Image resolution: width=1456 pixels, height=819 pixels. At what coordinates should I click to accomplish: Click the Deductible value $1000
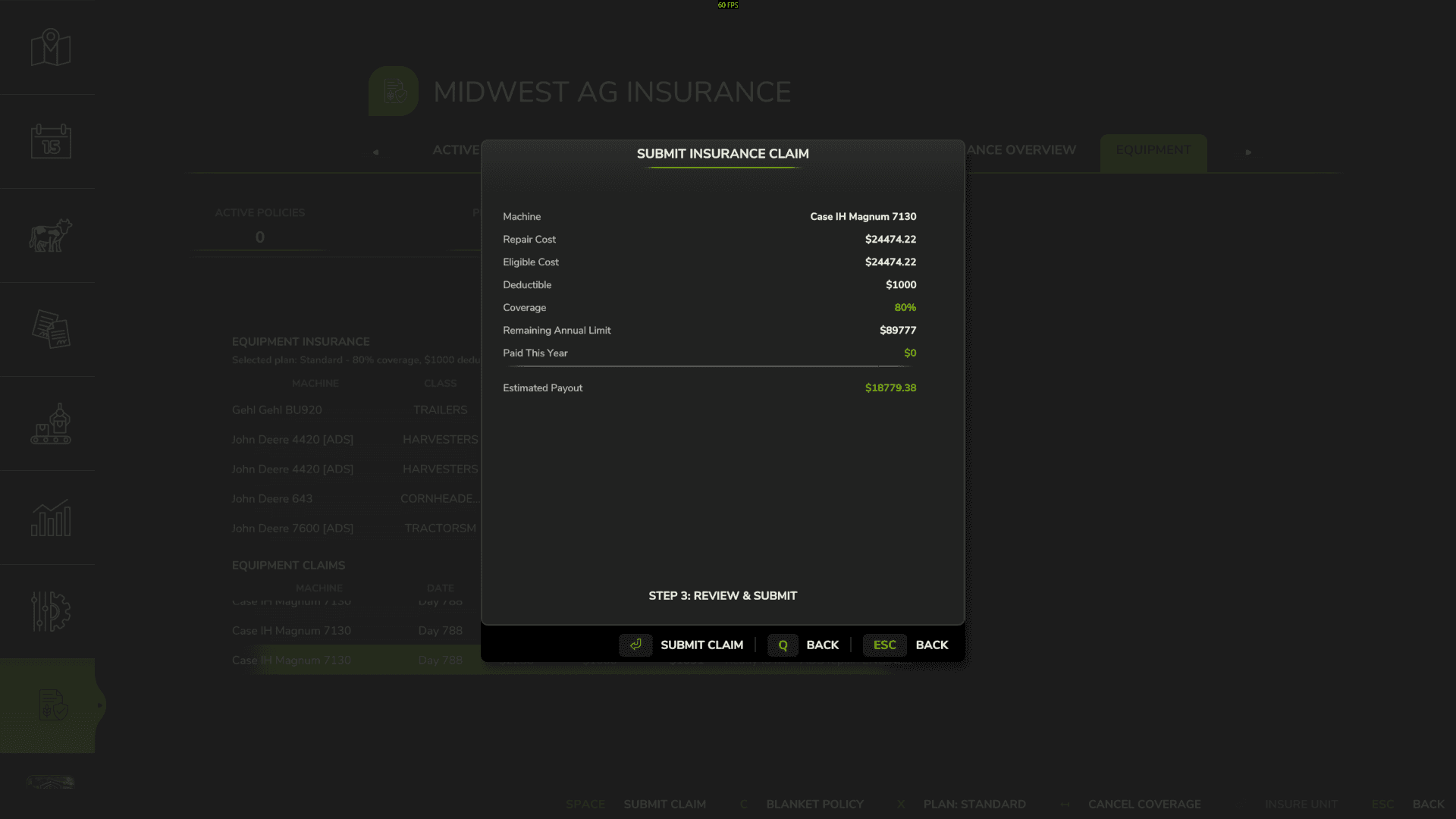click(901, 284)
